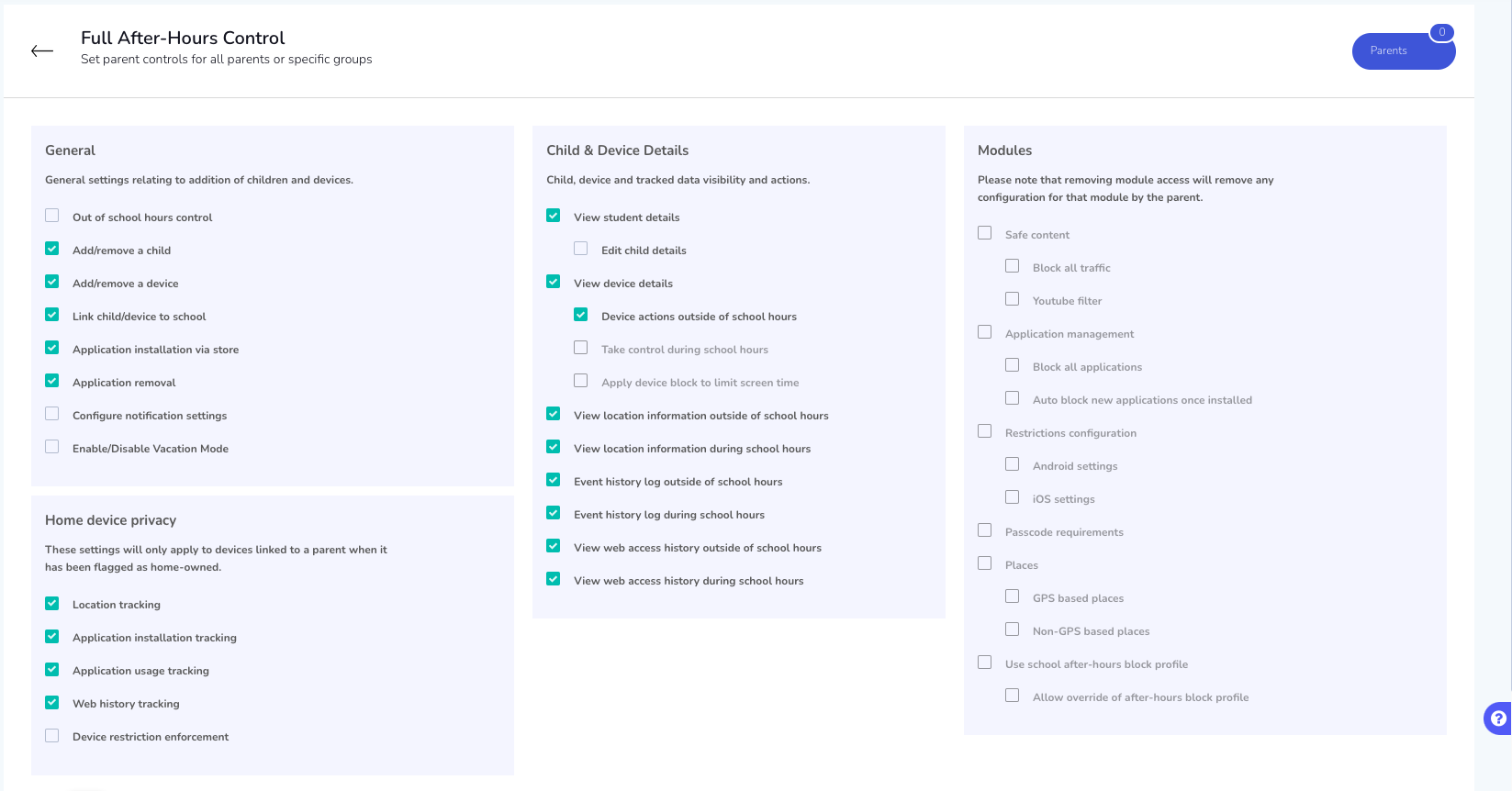Screen dimensions: 1512x791
Task: Enable Configure notification settings checkbox
Action: (x=52, y=414)
